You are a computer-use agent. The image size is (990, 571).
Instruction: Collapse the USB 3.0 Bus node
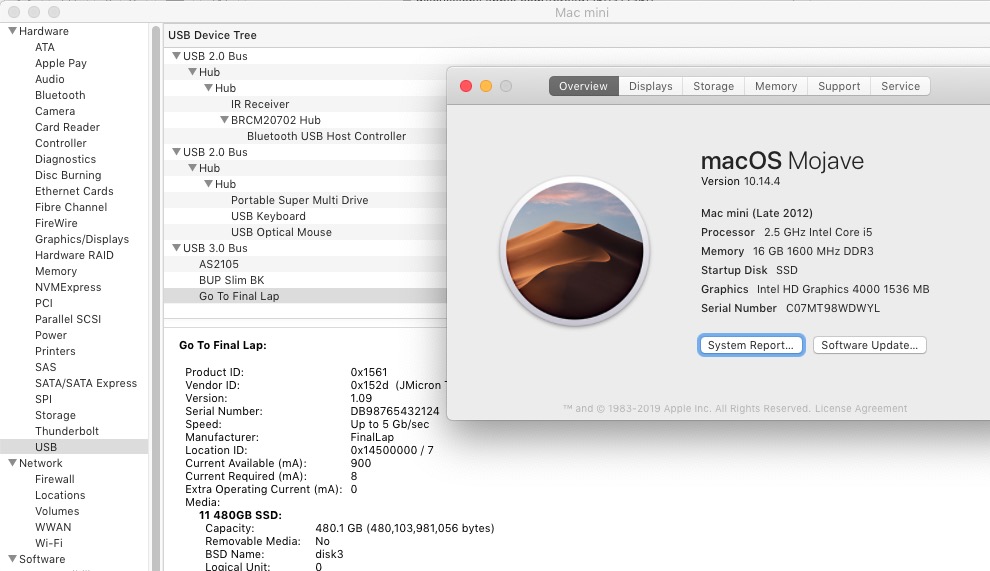pos(176,248)
